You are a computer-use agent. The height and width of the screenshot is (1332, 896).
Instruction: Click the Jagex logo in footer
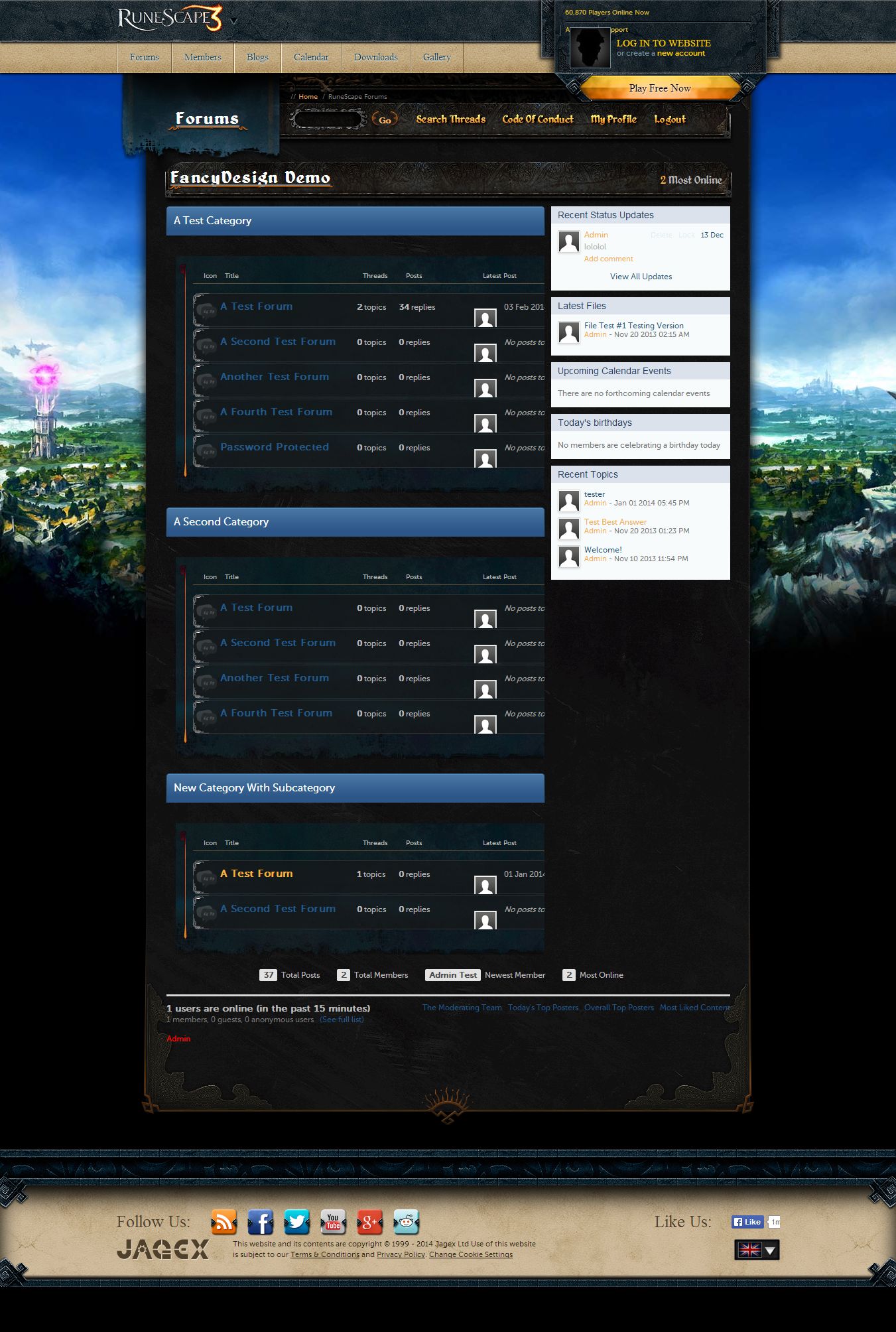pos(162,1250)
